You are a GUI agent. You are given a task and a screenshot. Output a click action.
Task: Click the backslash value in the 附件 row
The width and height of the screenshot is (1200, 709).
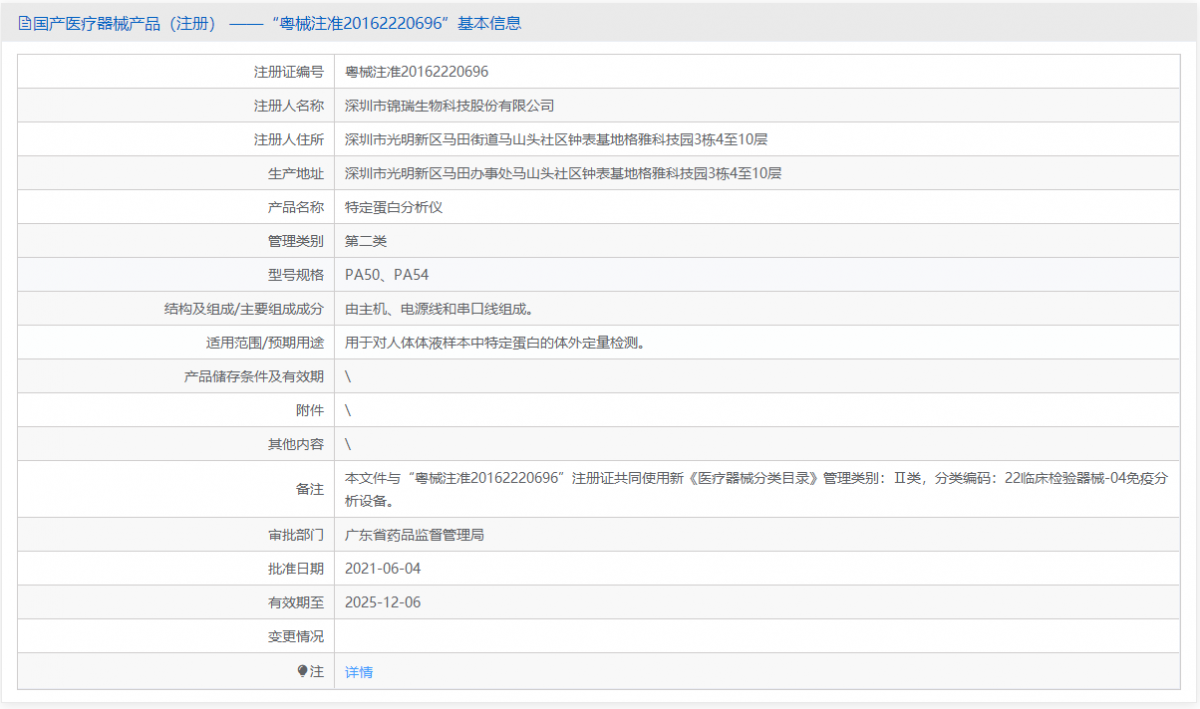tap(348, 411)
